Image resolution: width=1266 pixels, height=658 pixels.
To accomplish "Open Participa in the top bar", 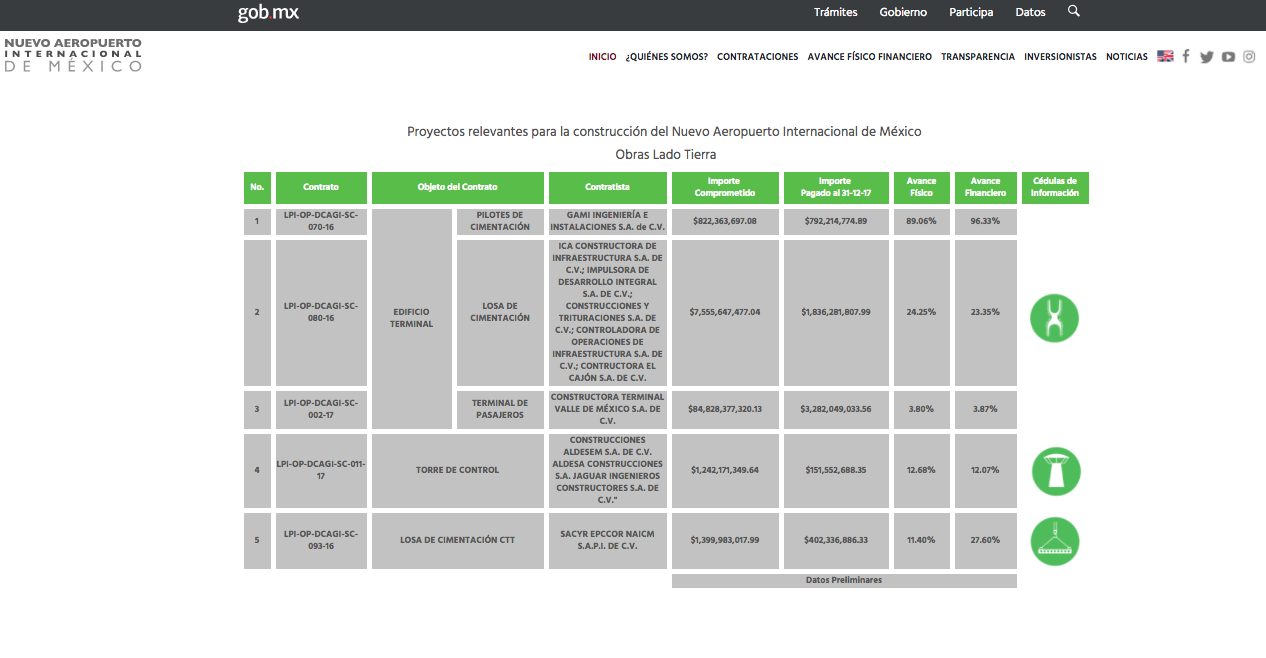I will coord(971,13).
